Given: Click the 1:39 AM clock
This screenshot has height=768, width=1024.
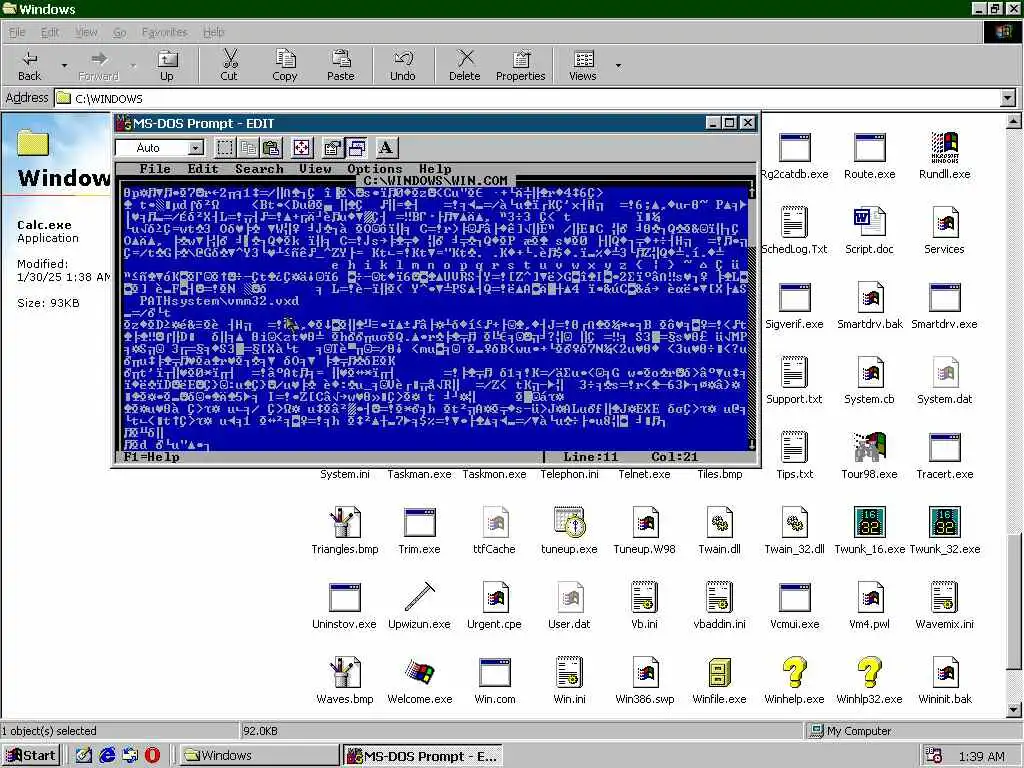Looking at the screenshot, I should pyautogui.click(x=981, y=756).
